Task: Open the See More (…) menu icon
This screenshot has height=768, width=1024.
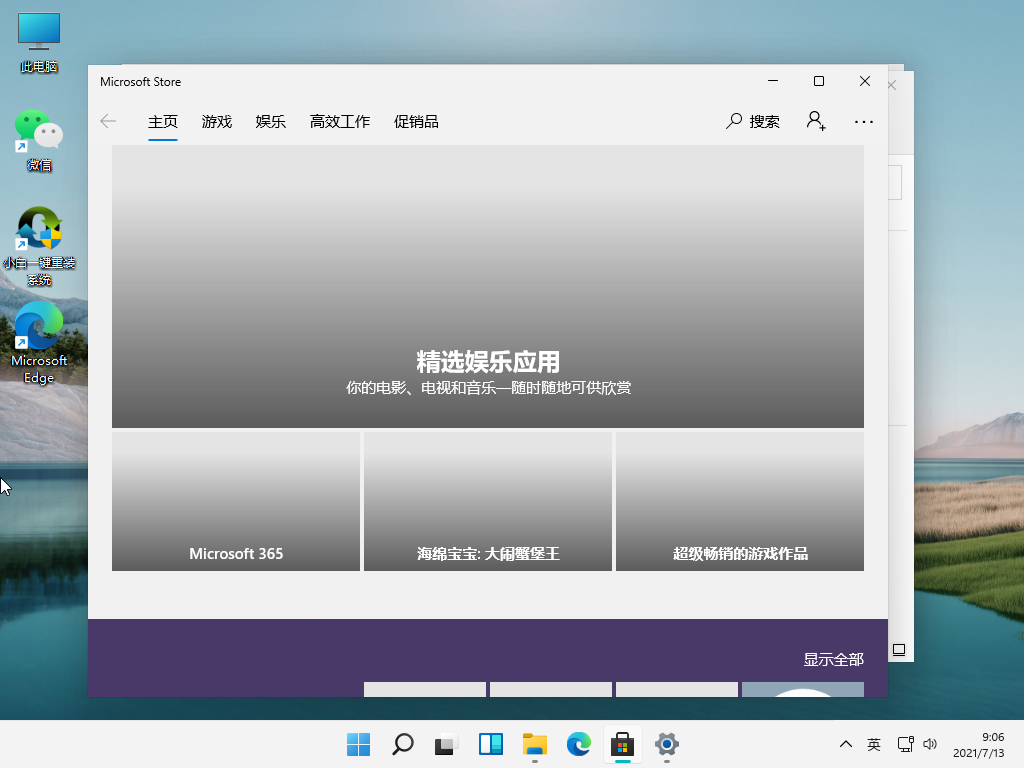Action: click(x=863, y=121)
